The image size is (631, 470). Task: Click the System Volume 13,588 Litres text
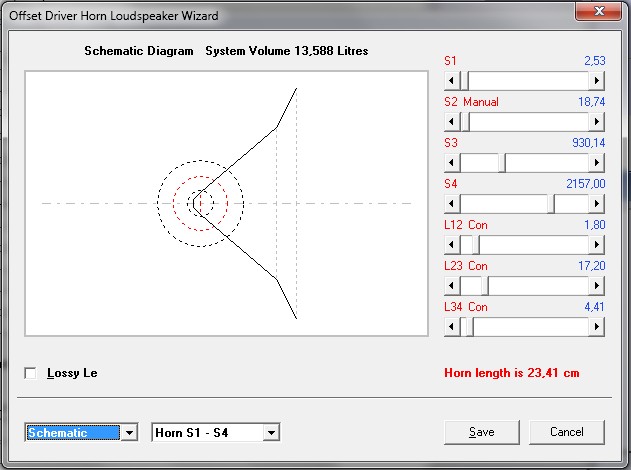[287, 51]
